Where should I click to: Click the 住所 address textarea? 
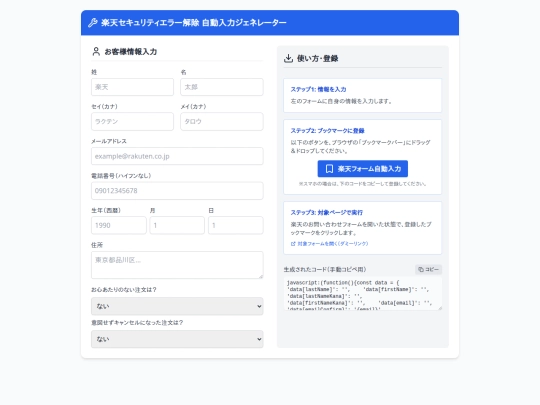(177, 265)
